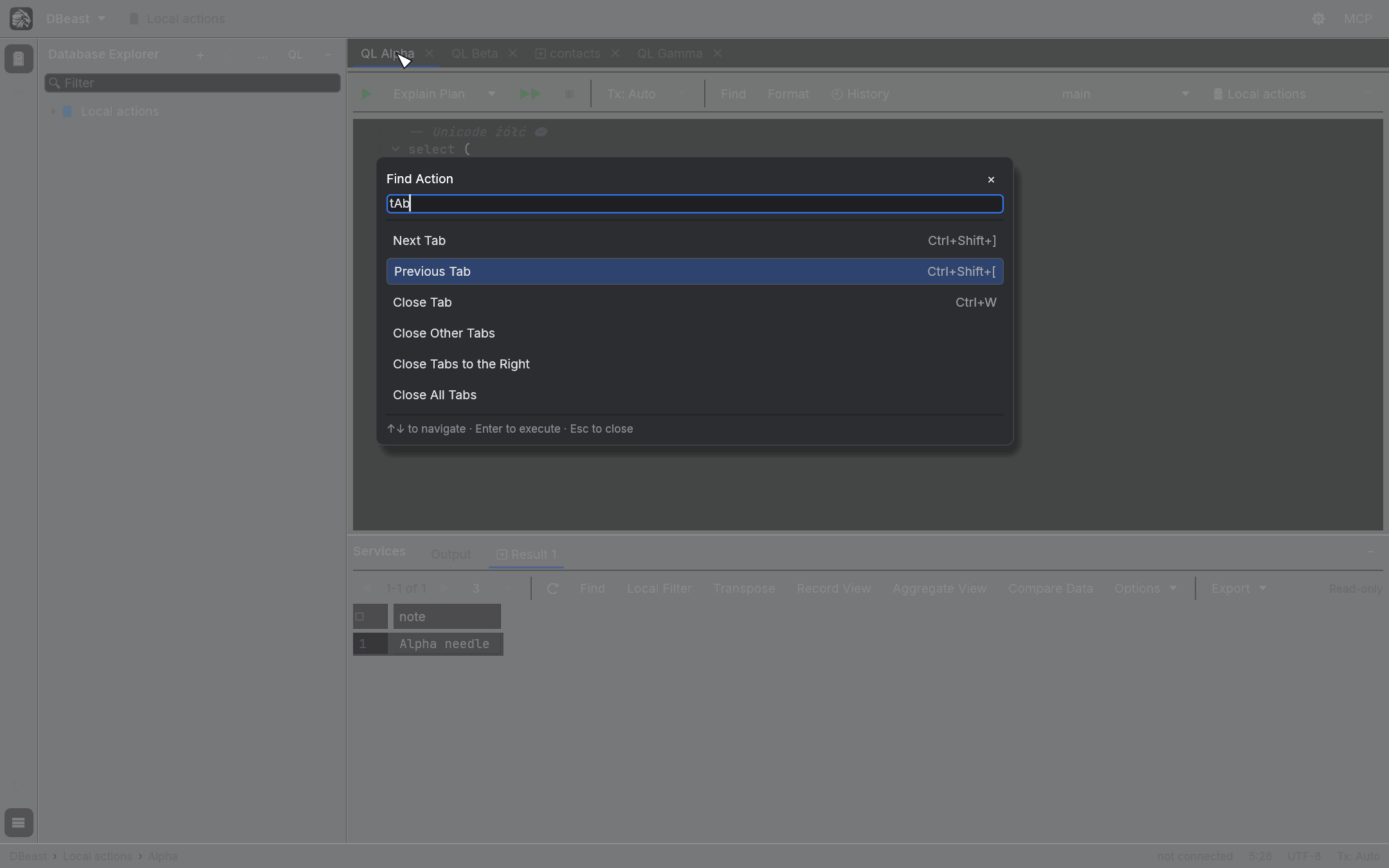Open the DBeast dropdown menu
1389x868 pixels.
[x=75, y=19]
